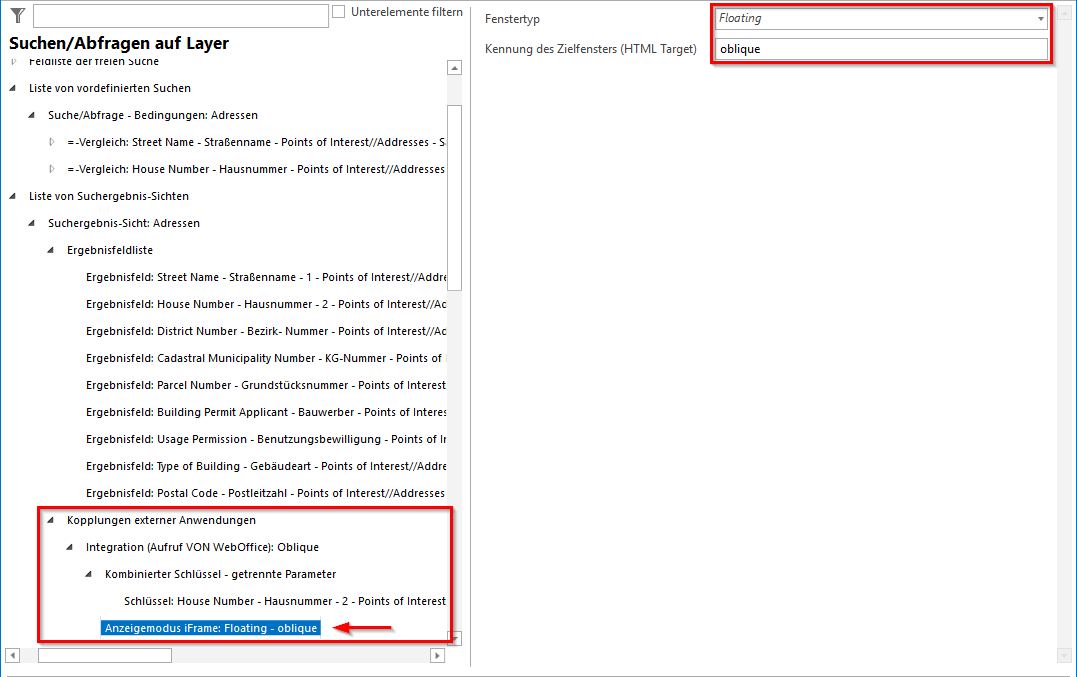Click the filter funnel icon
Screen dimensions: 1077x677
point(16,15)
